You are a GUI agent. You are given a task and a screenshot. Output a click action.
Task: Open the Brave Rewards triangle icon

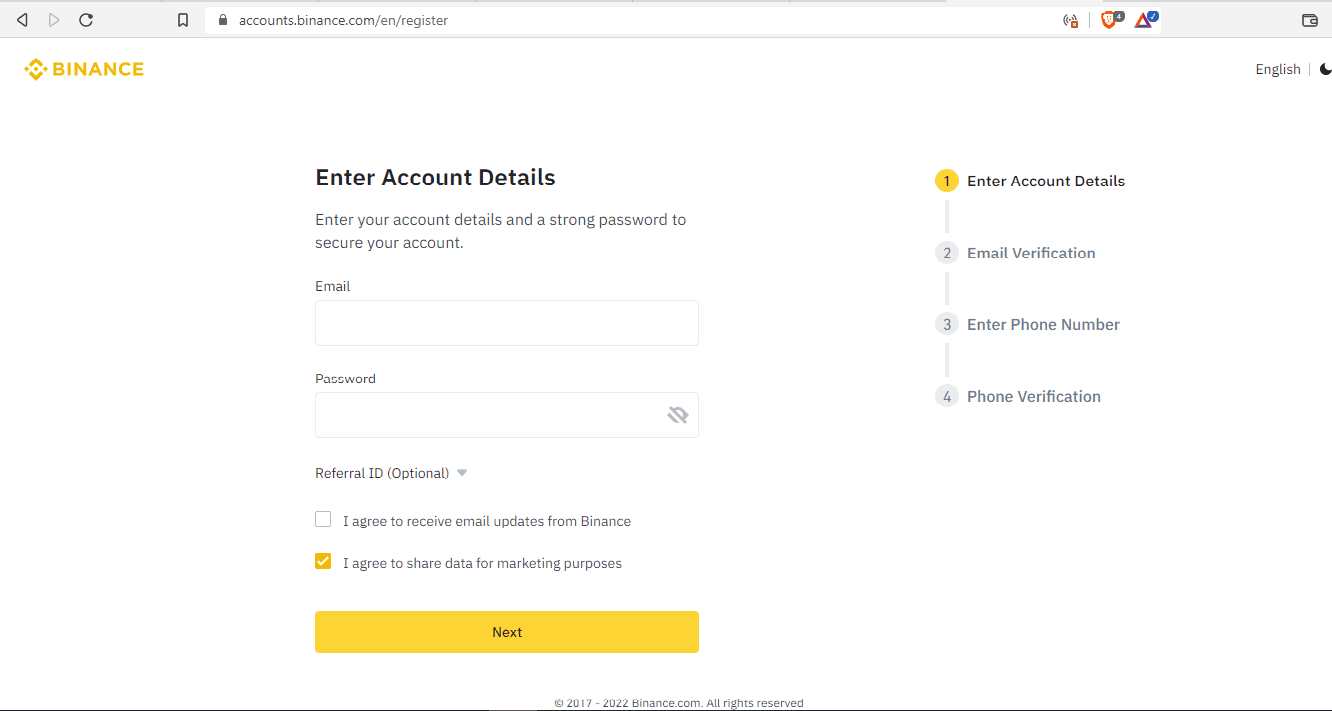(x=1143, y=20)
